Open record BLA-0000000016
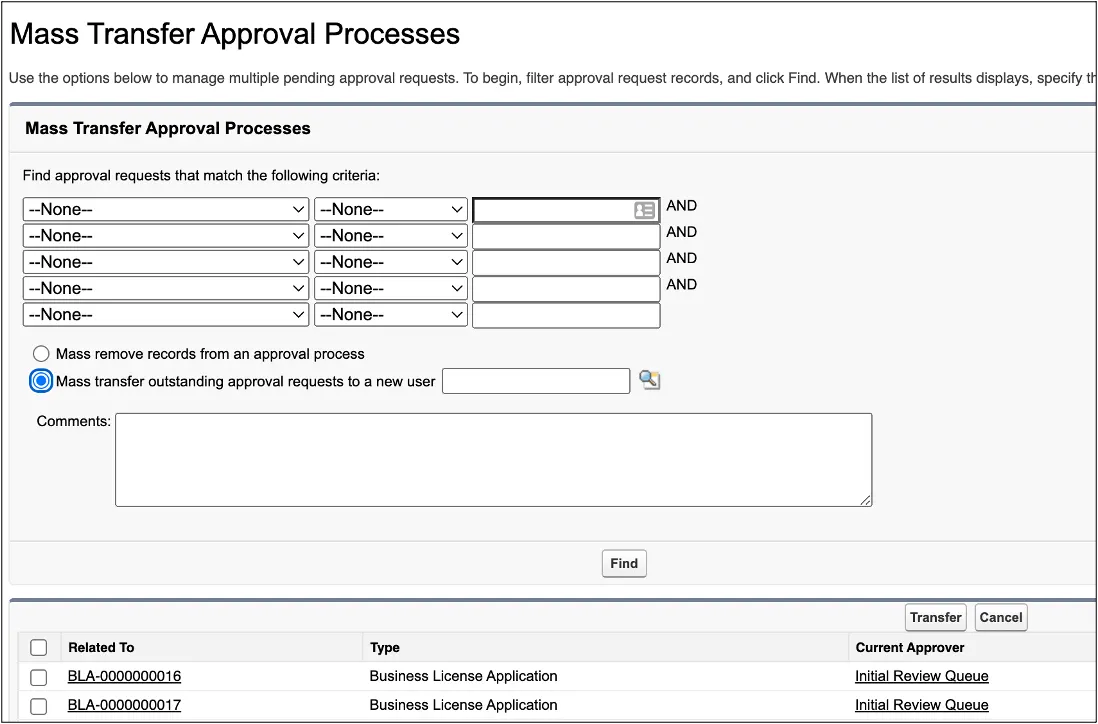This screenshot has width=1098, height=724. click(x=124, y=676)
